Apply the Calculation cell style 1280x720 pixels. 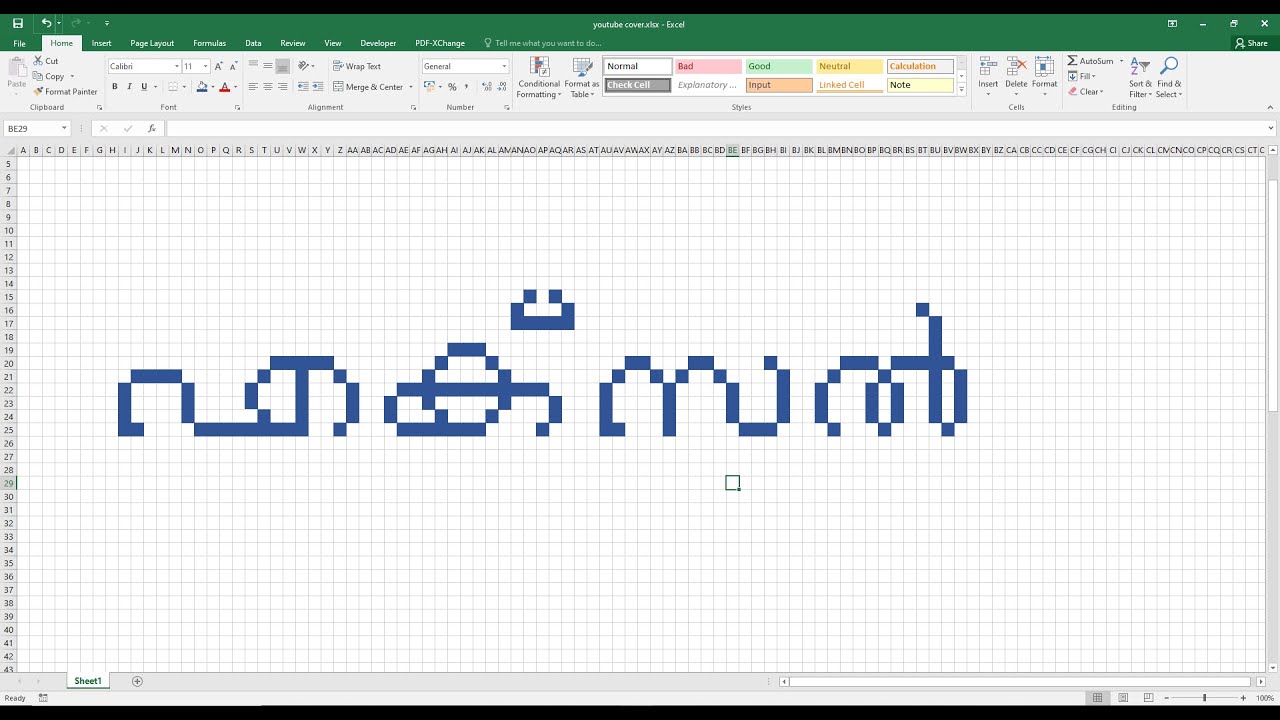click(920, 66)
